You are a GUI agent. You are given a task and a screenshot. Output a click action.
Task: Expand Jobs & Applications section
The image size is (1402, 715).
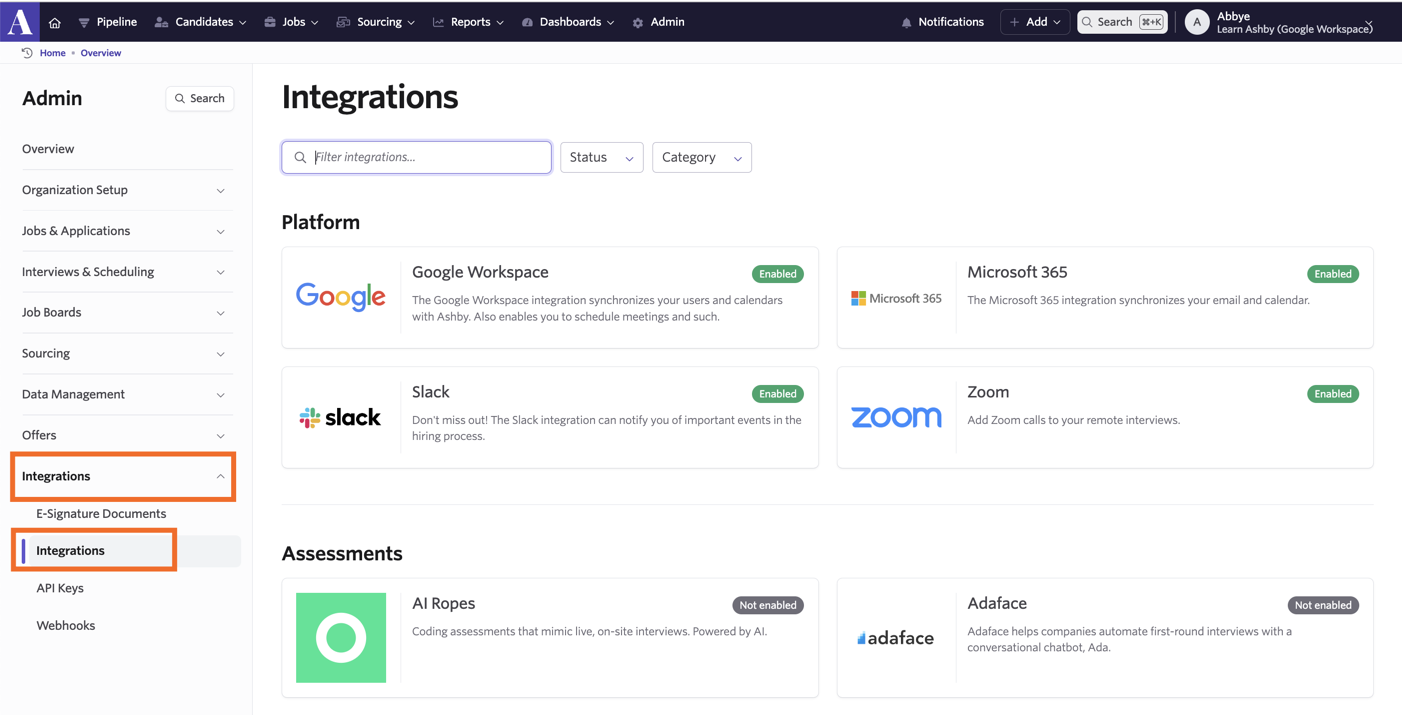[125, 231]
